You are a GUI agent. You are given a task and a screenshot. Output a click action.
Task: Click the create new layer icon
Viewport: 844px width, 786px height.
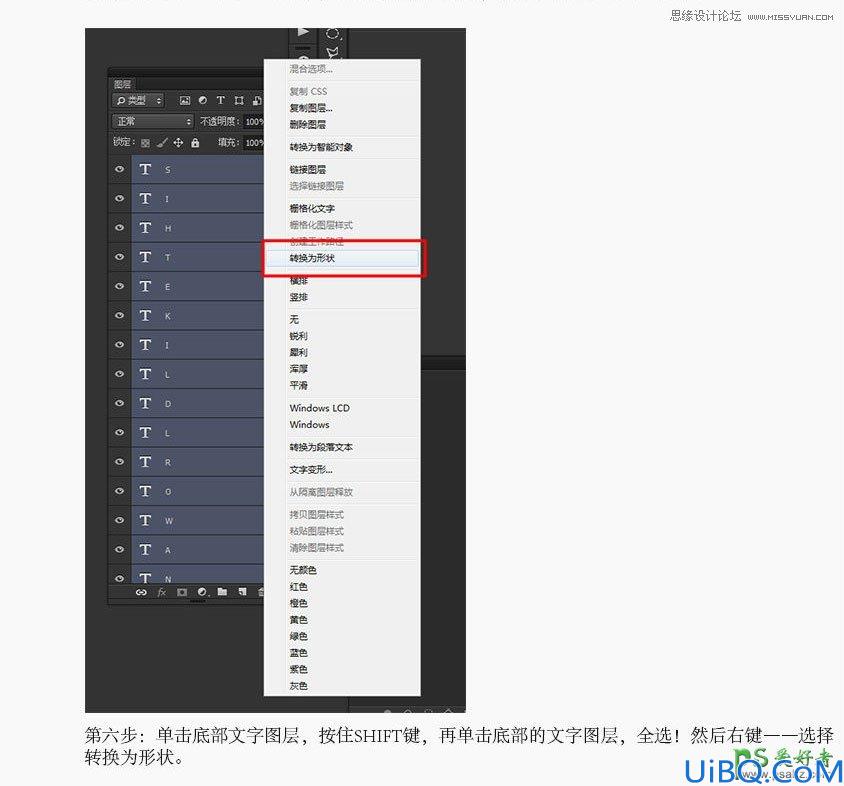[x=242, y=592]
